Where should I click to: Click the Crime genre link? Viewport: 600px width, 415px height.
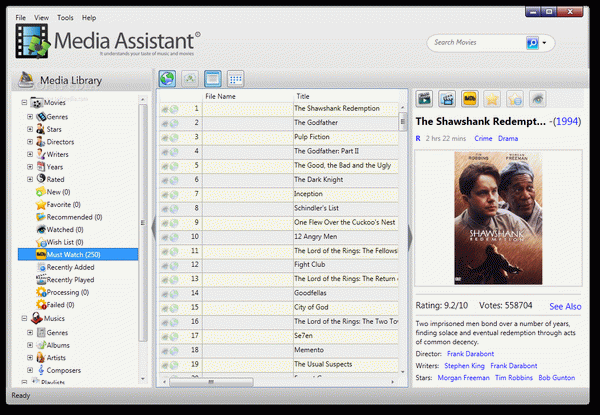click(x=483, y=138)
